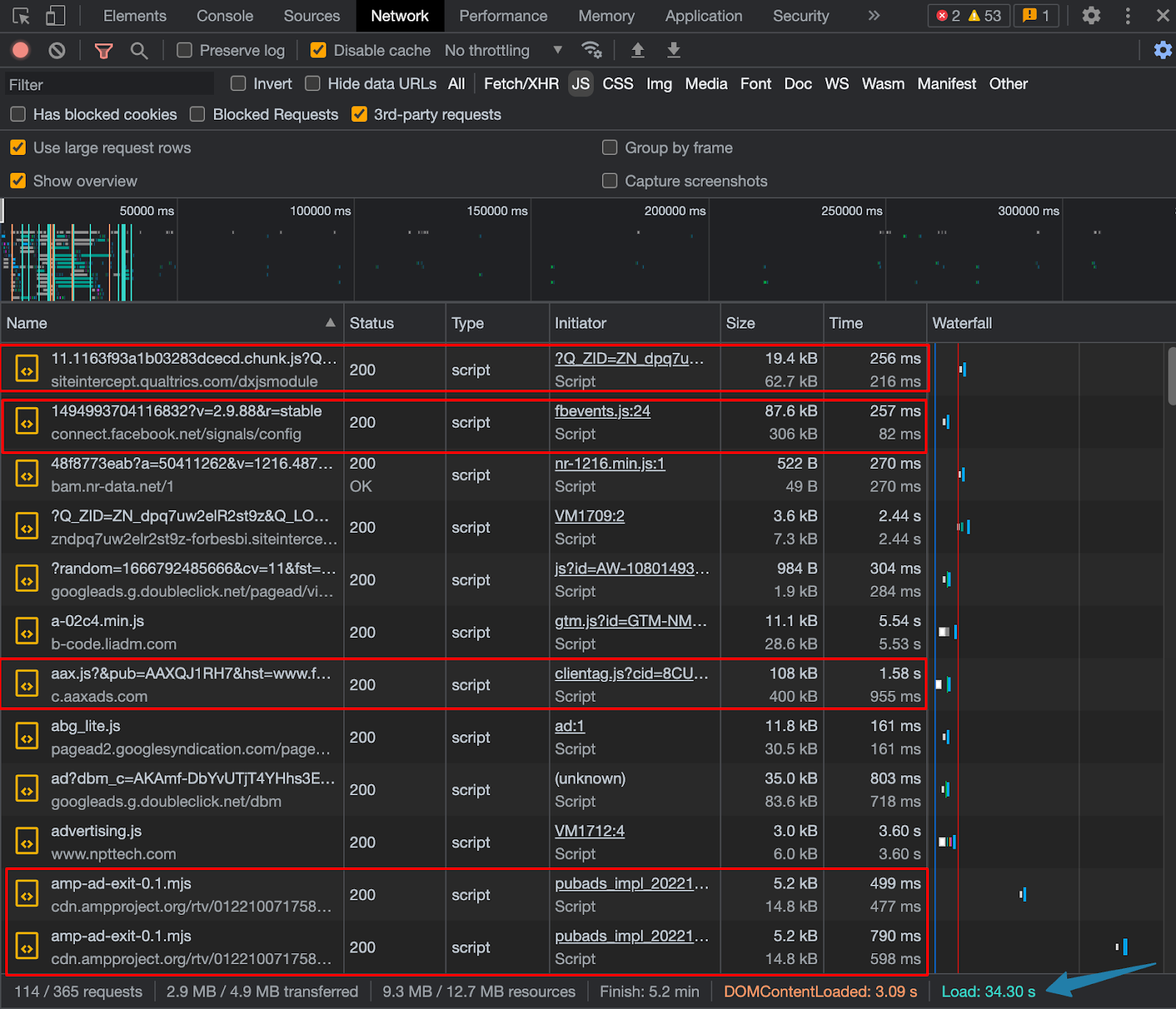Open DevTools settings gear
Image resolution: width=1176 pixels, height=1009 pixels.
(1091, 15)
